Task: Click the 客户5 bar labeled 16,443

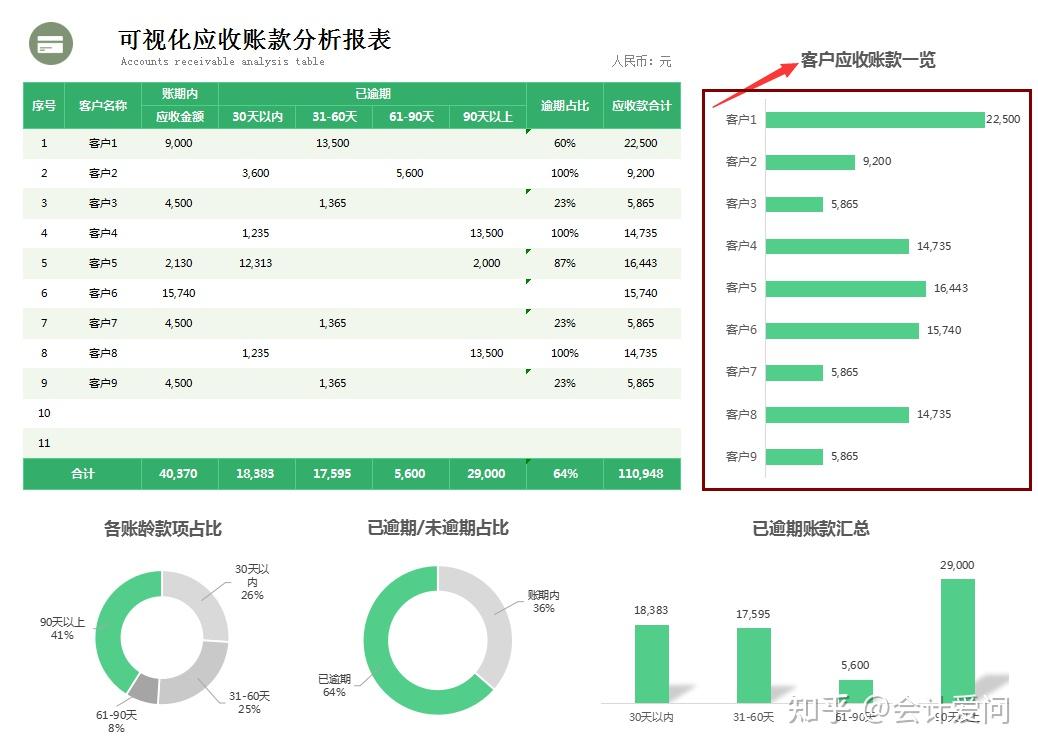Action: click(846, 288)
